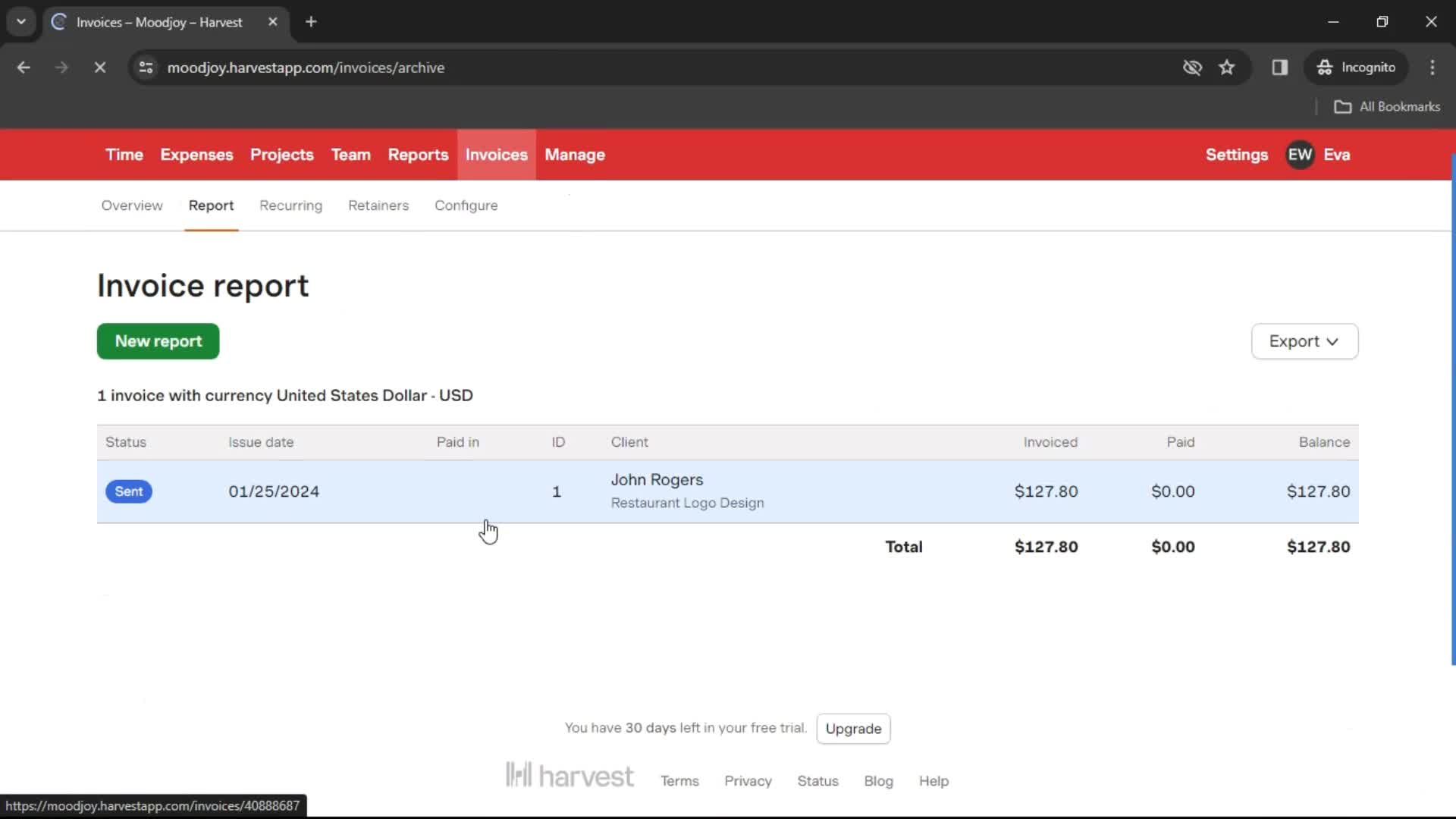Open the Privacy footer link
Screen dimensions: 1456x819
[x=748, y=781]
